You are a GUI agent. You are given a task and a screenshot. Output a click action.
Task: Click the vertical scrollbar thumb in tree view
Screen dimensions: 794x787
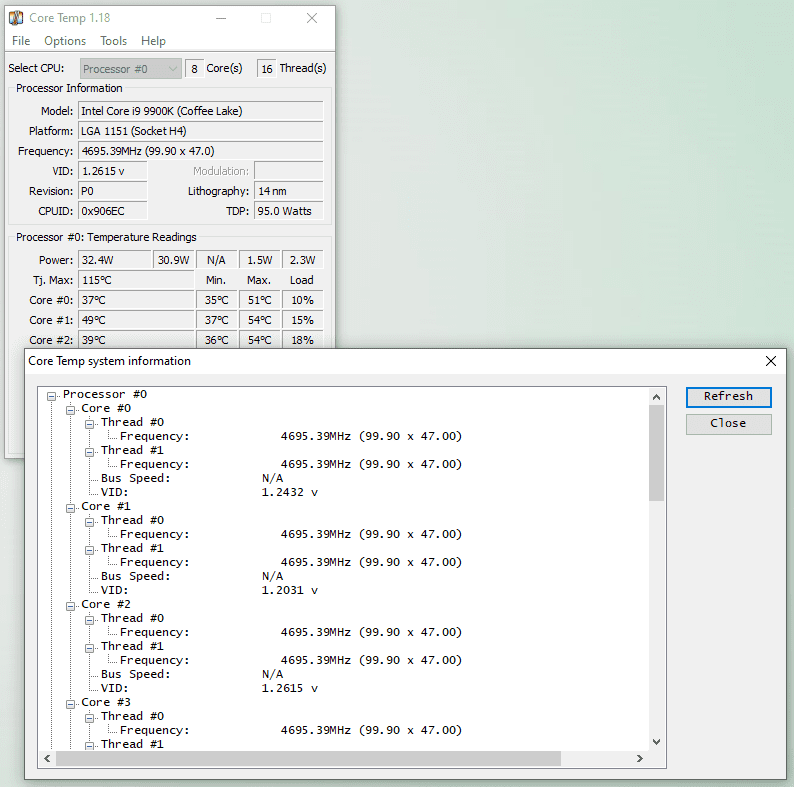(x=656, y=453)
